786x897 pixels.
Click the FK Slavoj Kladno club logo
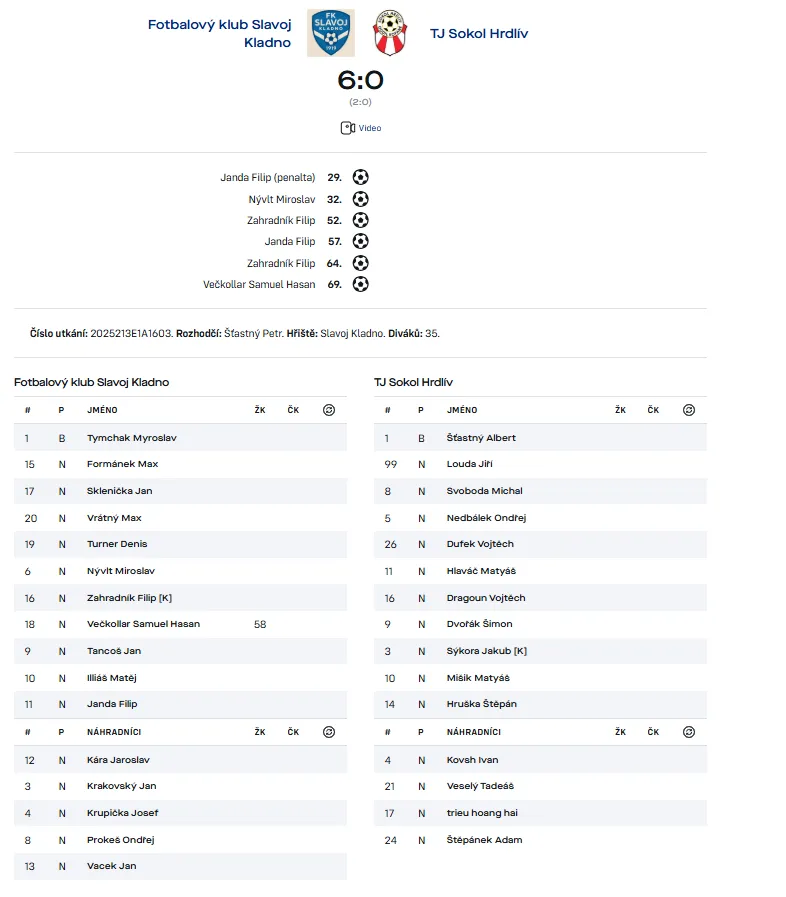330,33
